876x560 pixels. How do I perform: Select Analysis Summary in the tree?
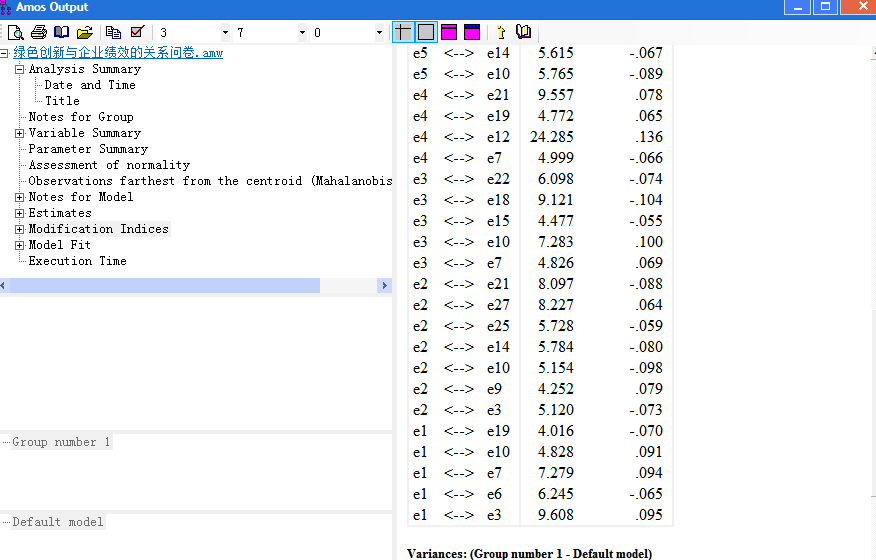(x=85, y=69)
